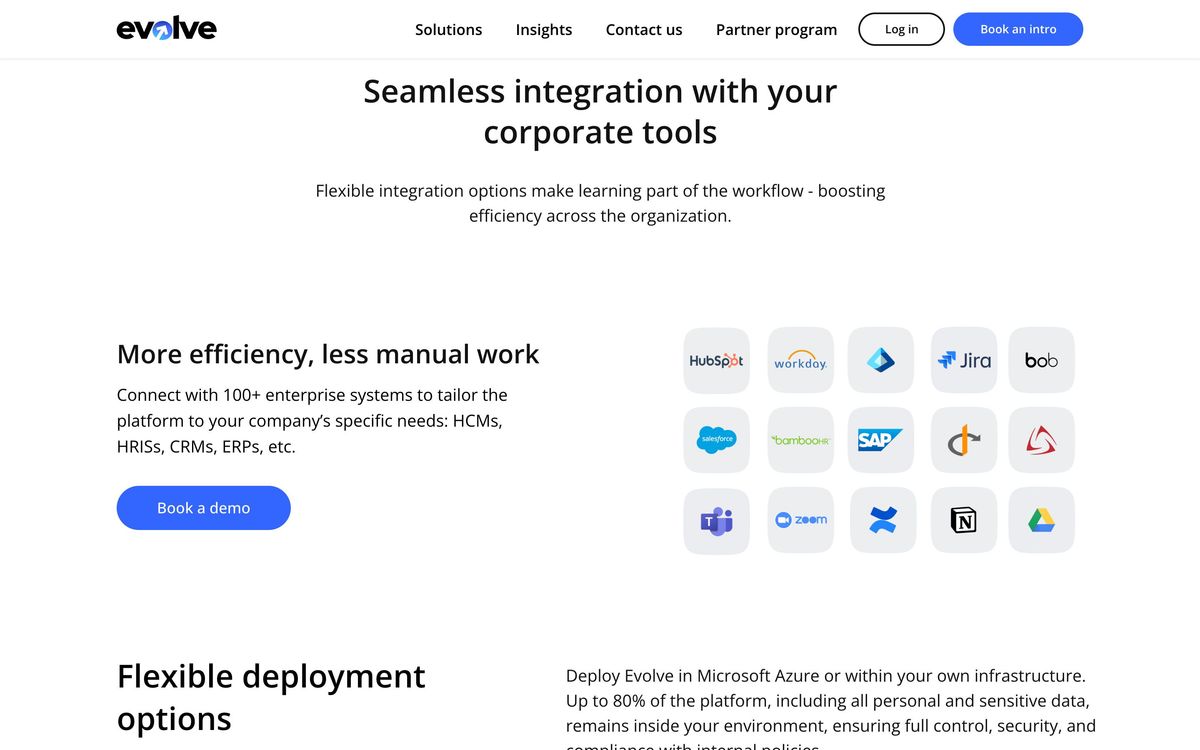Select the Google Drive tile
The height and width of the screenshot is (750, 1200).
click(x=1041, y=520)
